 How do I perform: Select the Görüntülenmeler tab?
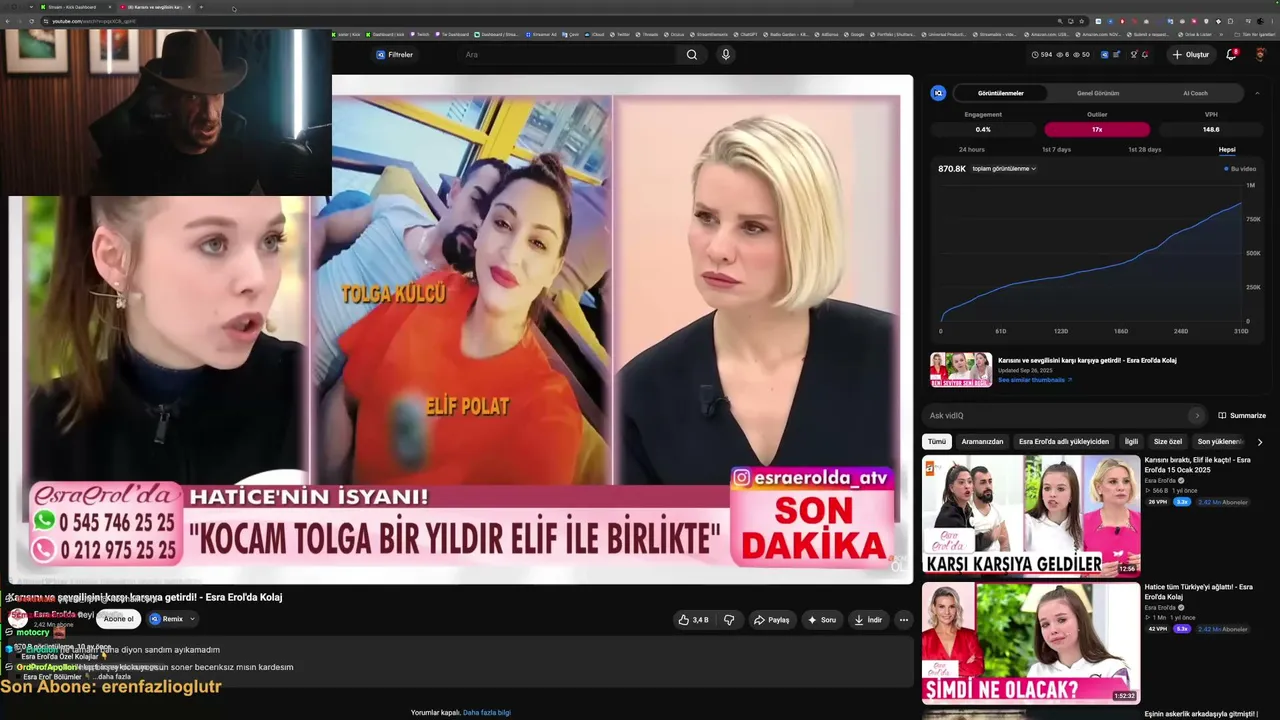point(1000,93)
